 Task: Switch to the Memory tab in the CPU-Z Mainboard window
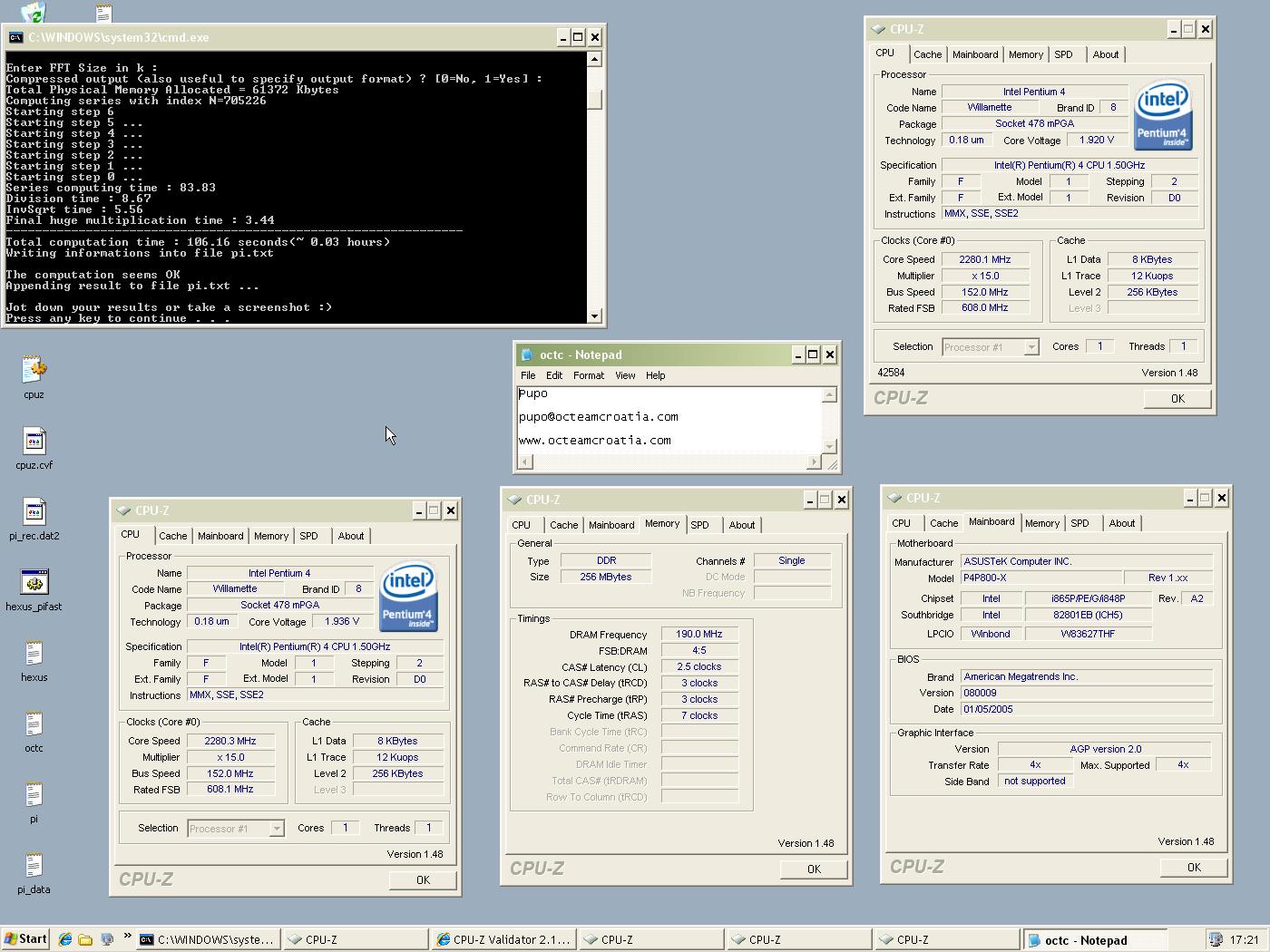[x=1042, y=523]
